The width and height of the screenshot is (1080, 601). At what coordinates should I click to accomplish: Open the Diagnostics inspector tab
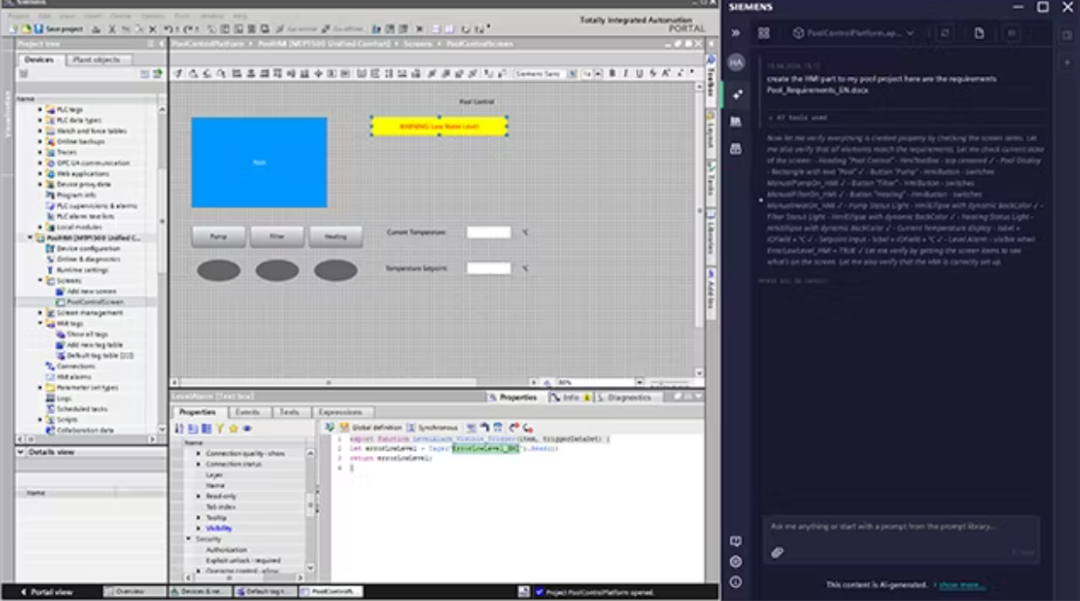pyautogui.click(x=624, y=397)
